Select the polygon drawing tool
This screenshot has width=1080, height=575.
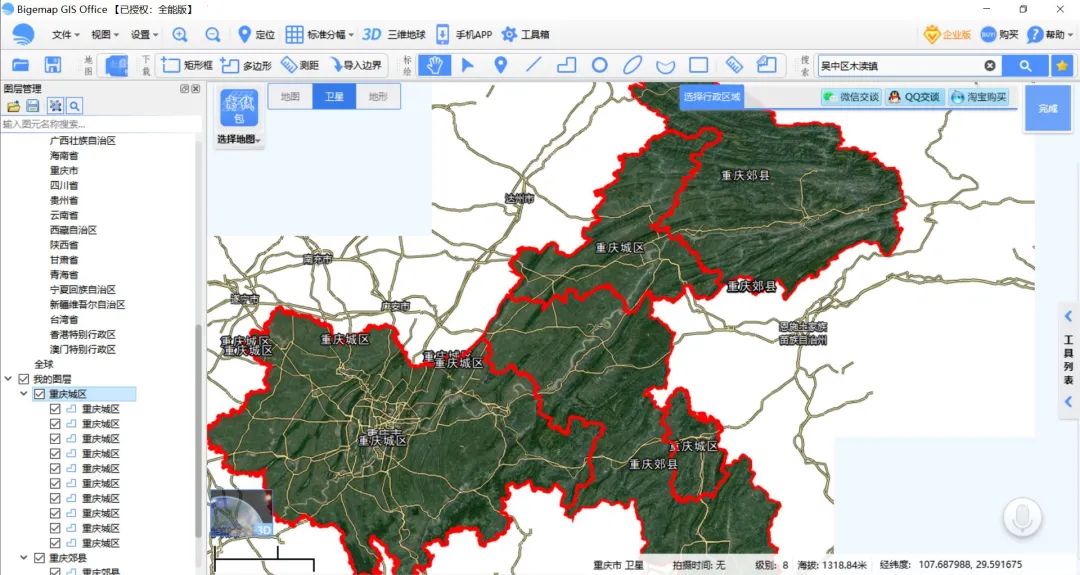[x=566, y=65]
